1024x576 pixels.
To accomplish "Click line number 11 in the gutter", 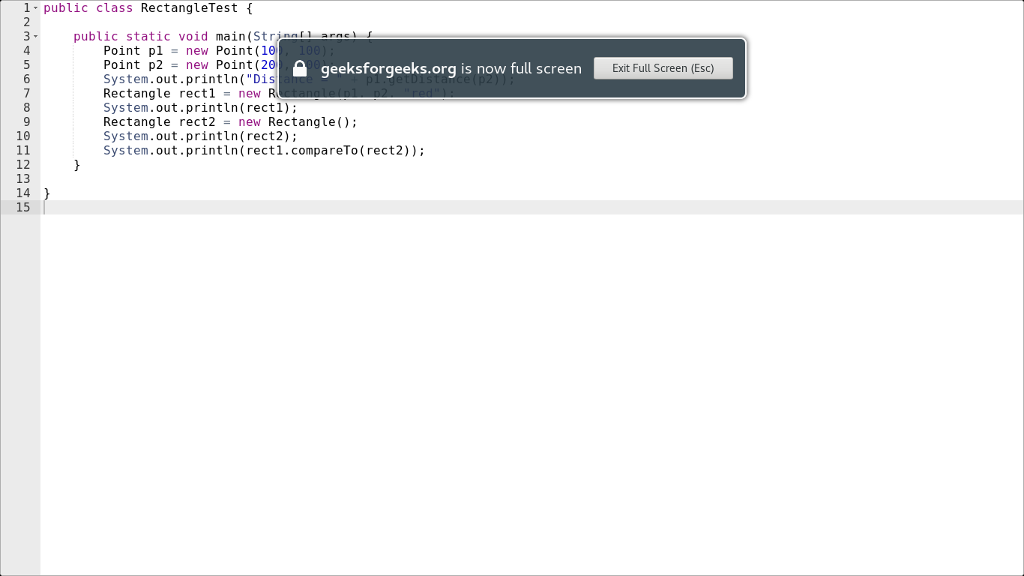I will pos(22,150).
